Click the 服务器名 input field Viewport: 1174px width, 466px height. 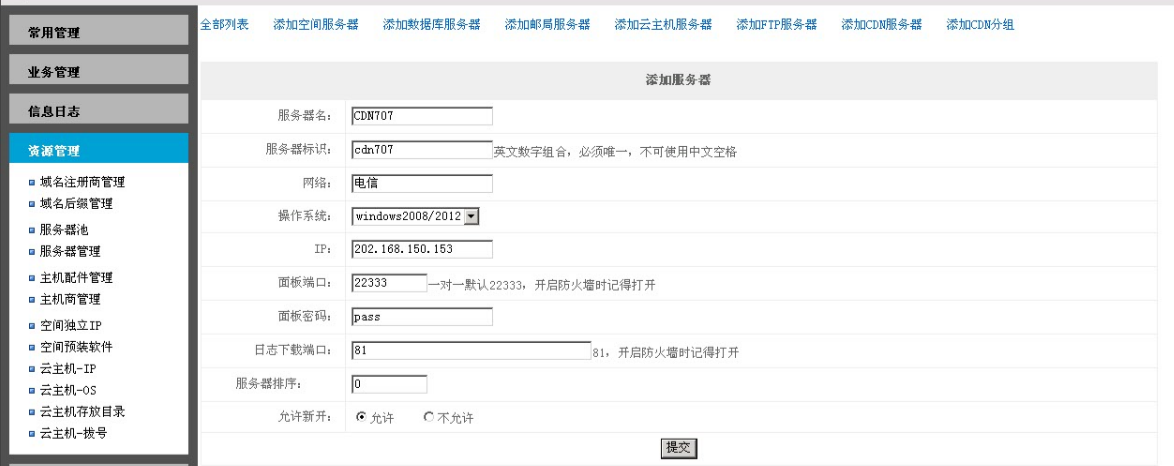(x=422, y=116)
